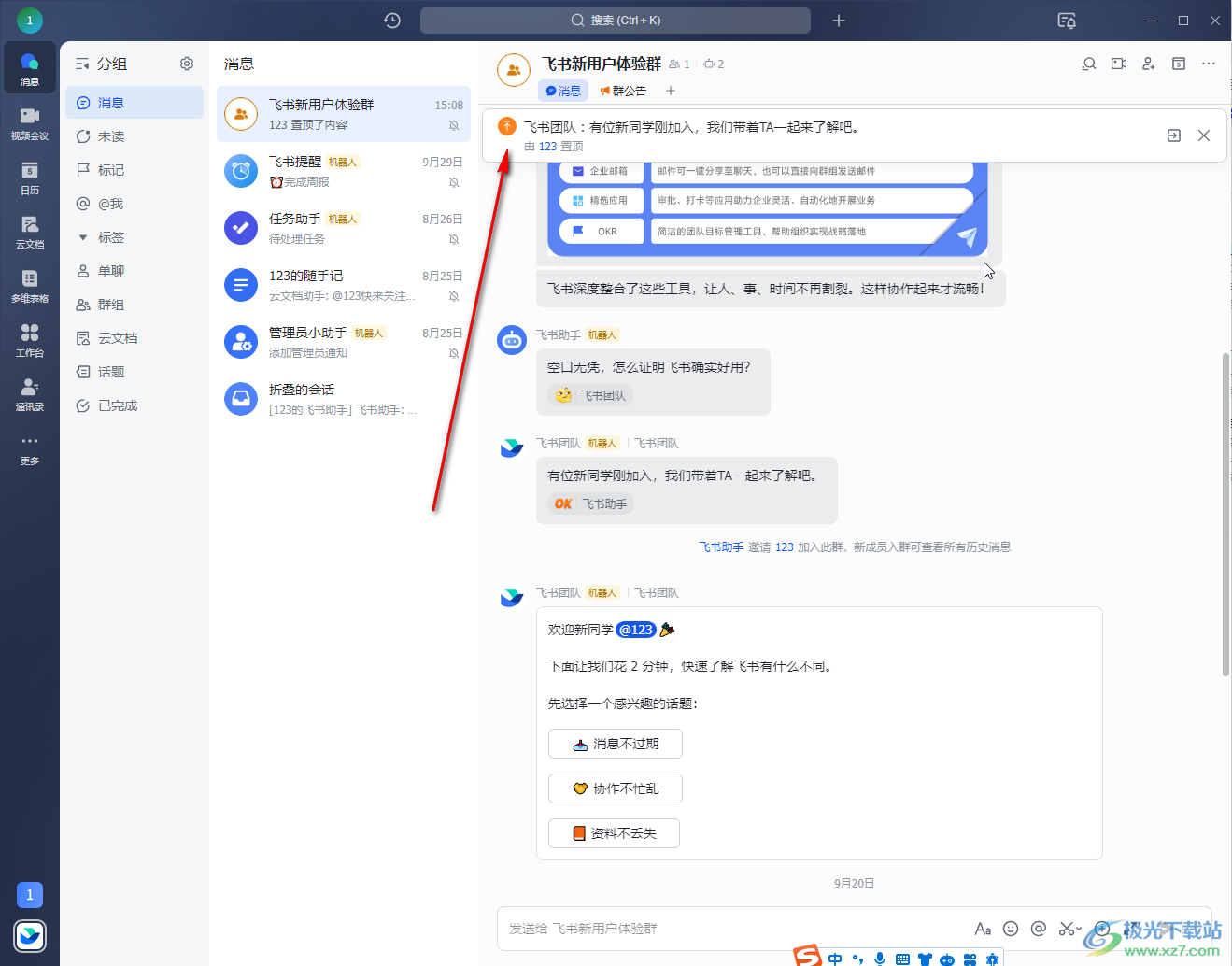Expand the 标签 labels tree item

[x=83, y=237]
